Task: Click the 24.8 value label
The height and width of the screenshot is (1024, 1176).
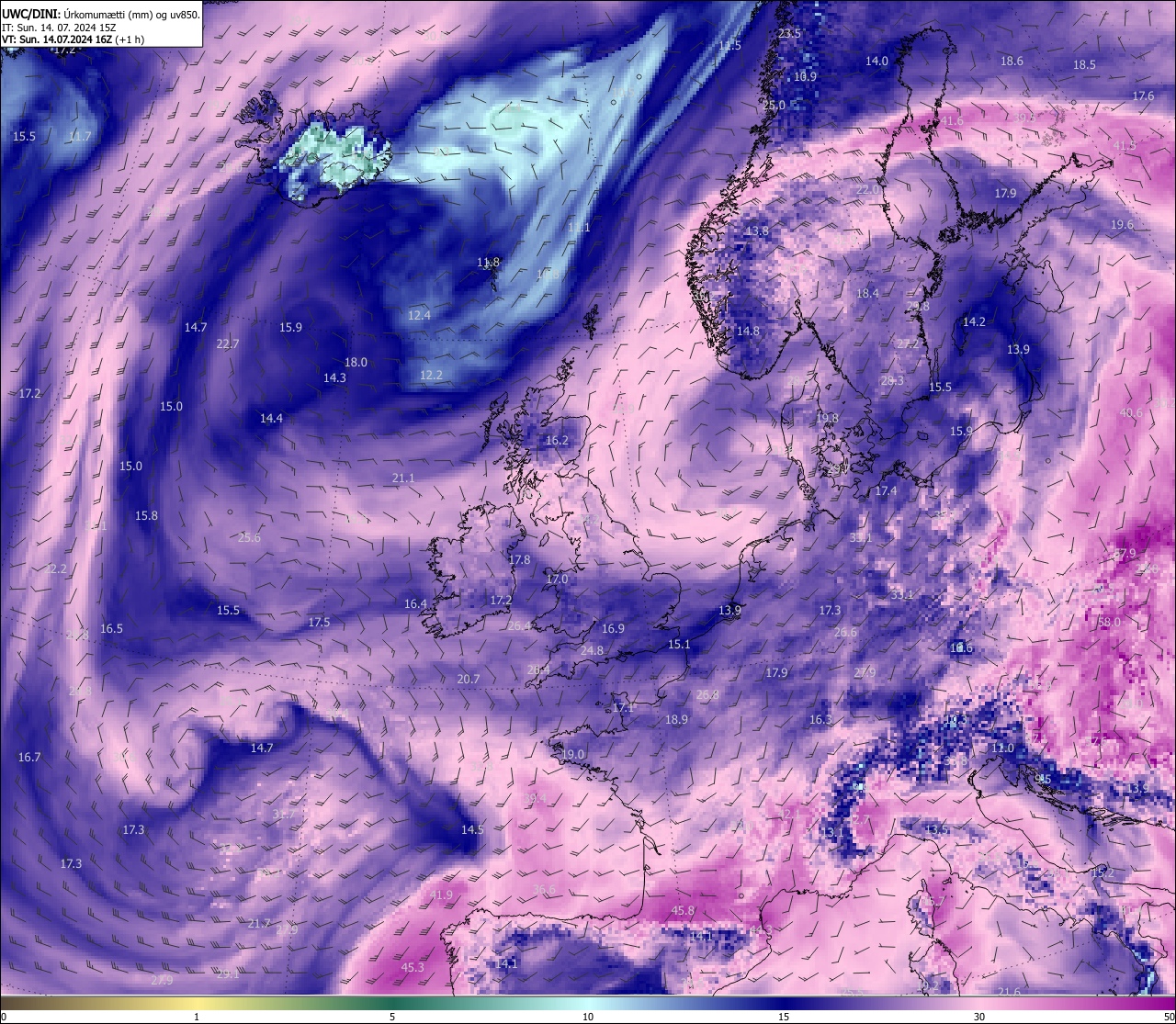Action: [x=593, y=651]
